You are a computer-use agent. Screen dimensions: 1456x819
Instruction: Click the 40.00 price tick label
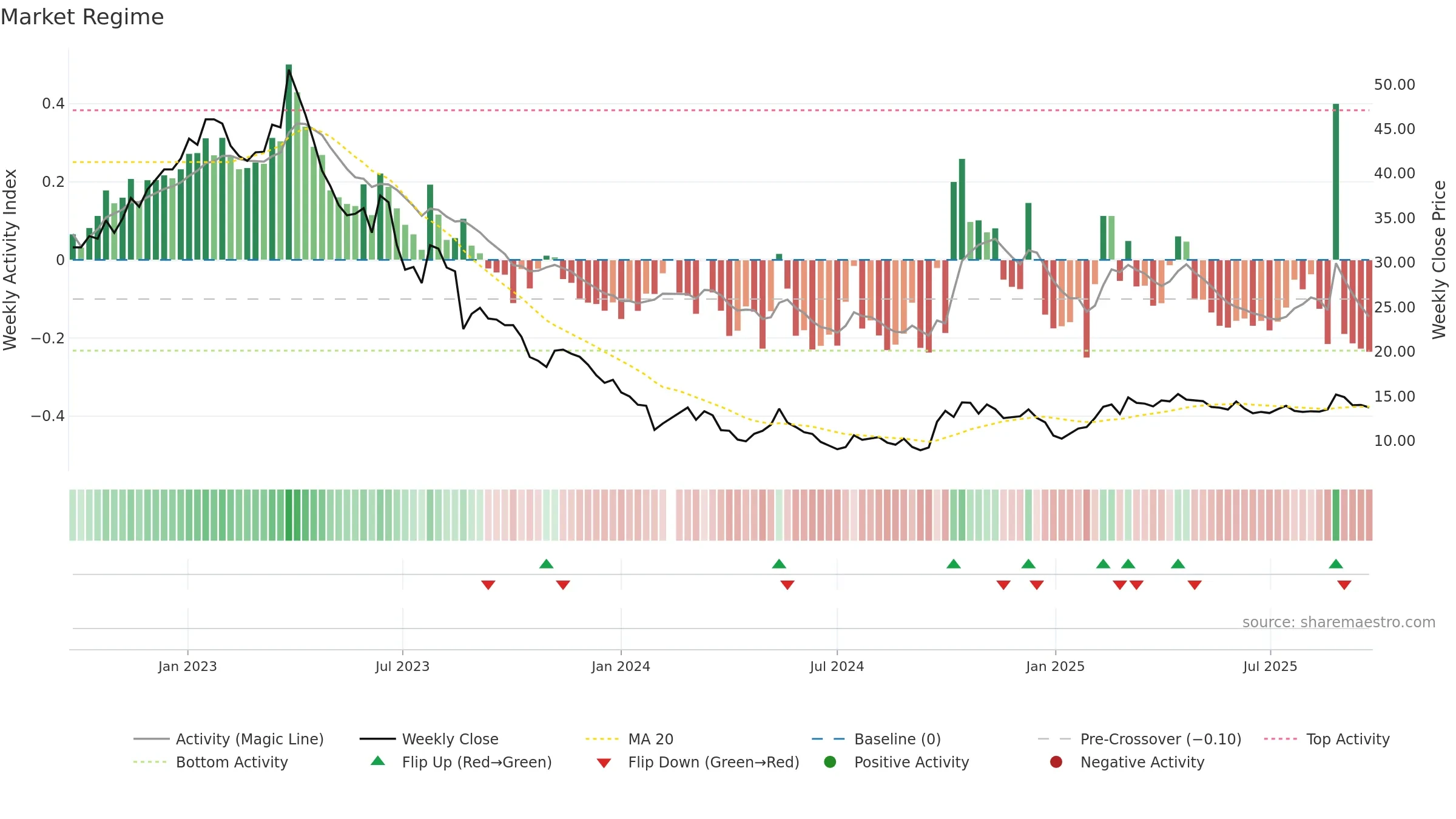pyautogui.click(x=1395, y=174)
